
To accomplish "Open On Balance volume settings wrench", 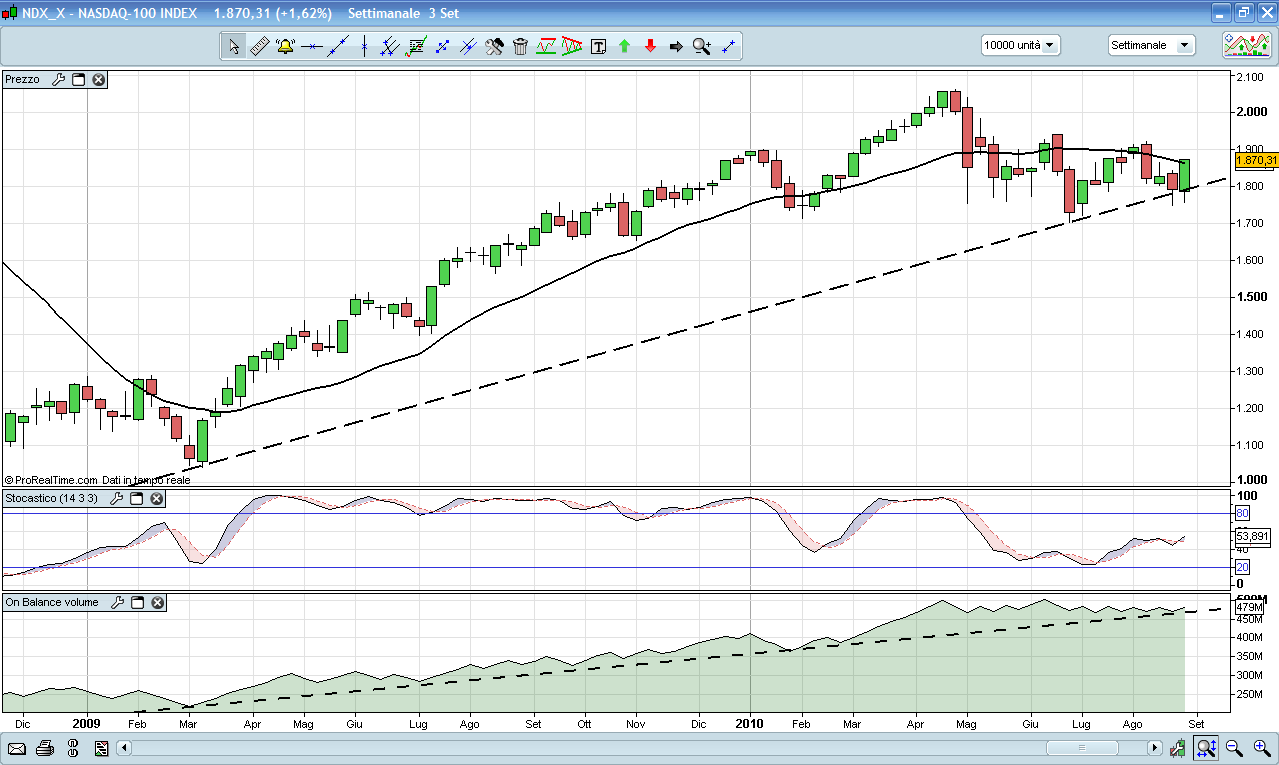I will 117,602.
